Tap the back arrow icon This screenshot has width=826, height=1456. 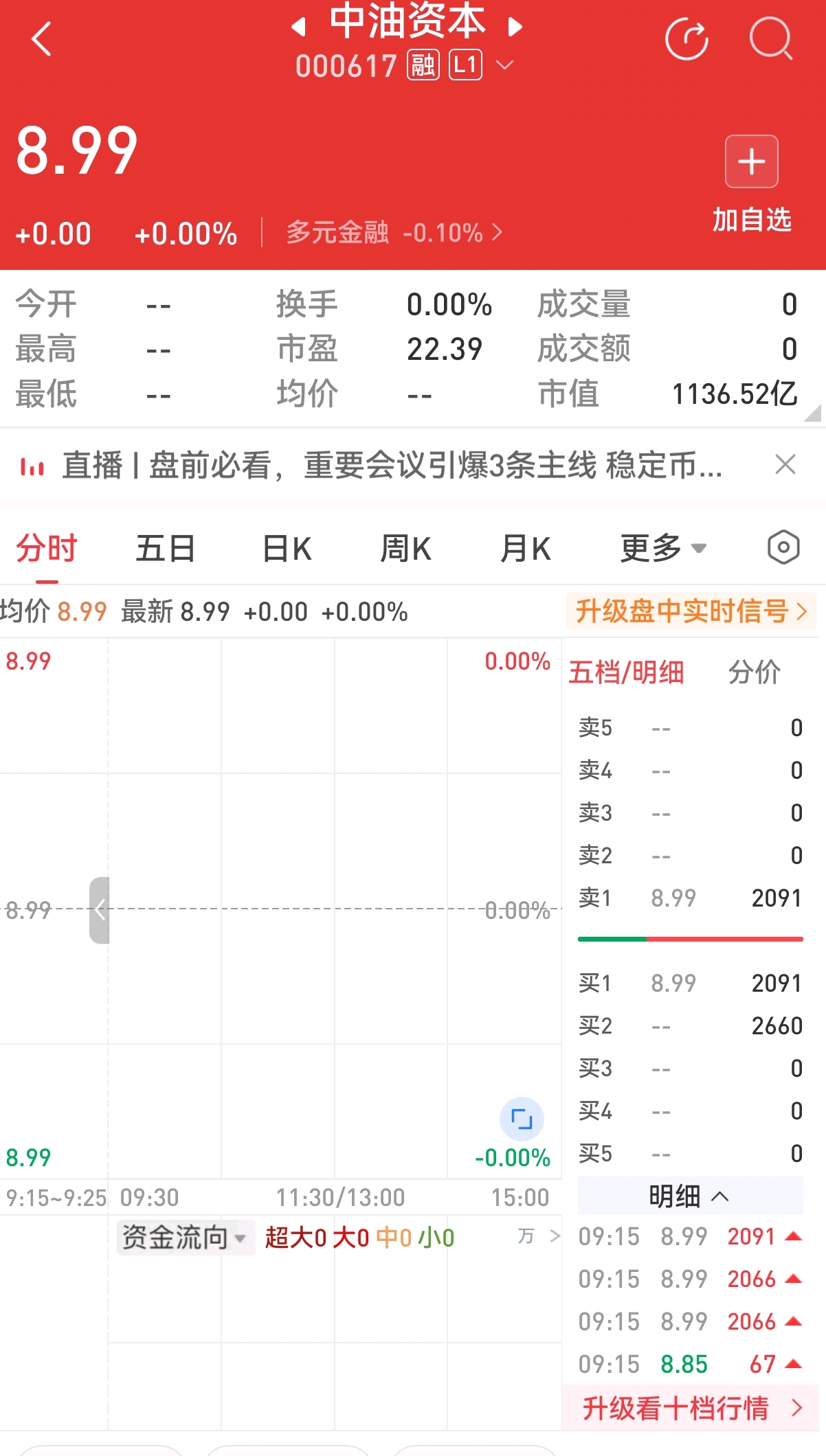[x=41, y=38]
